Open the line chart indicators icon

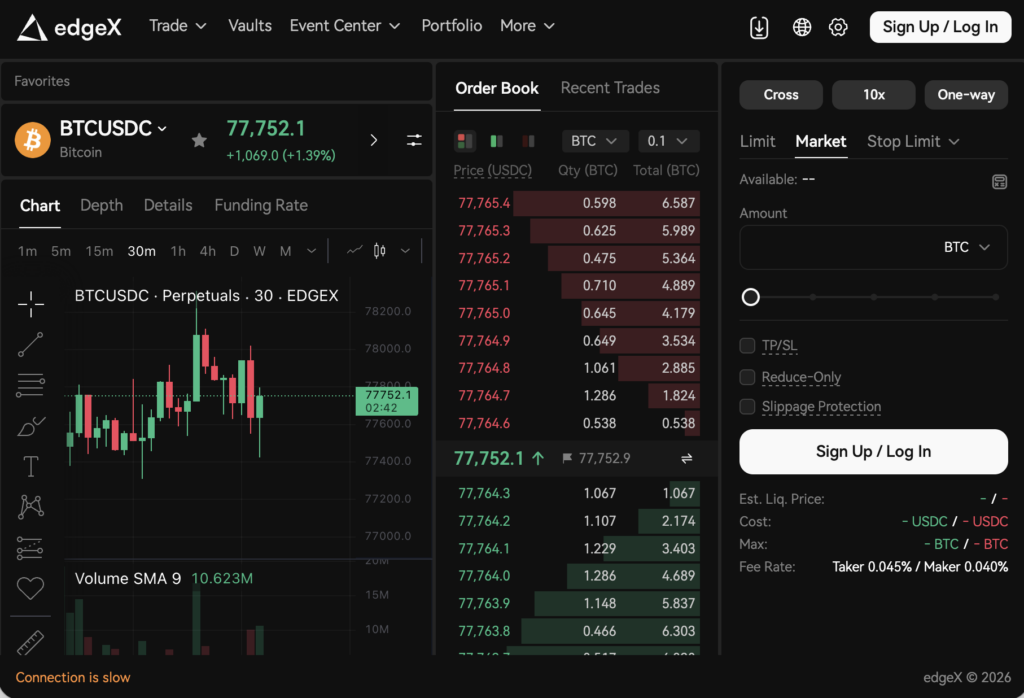coord(355,251)
